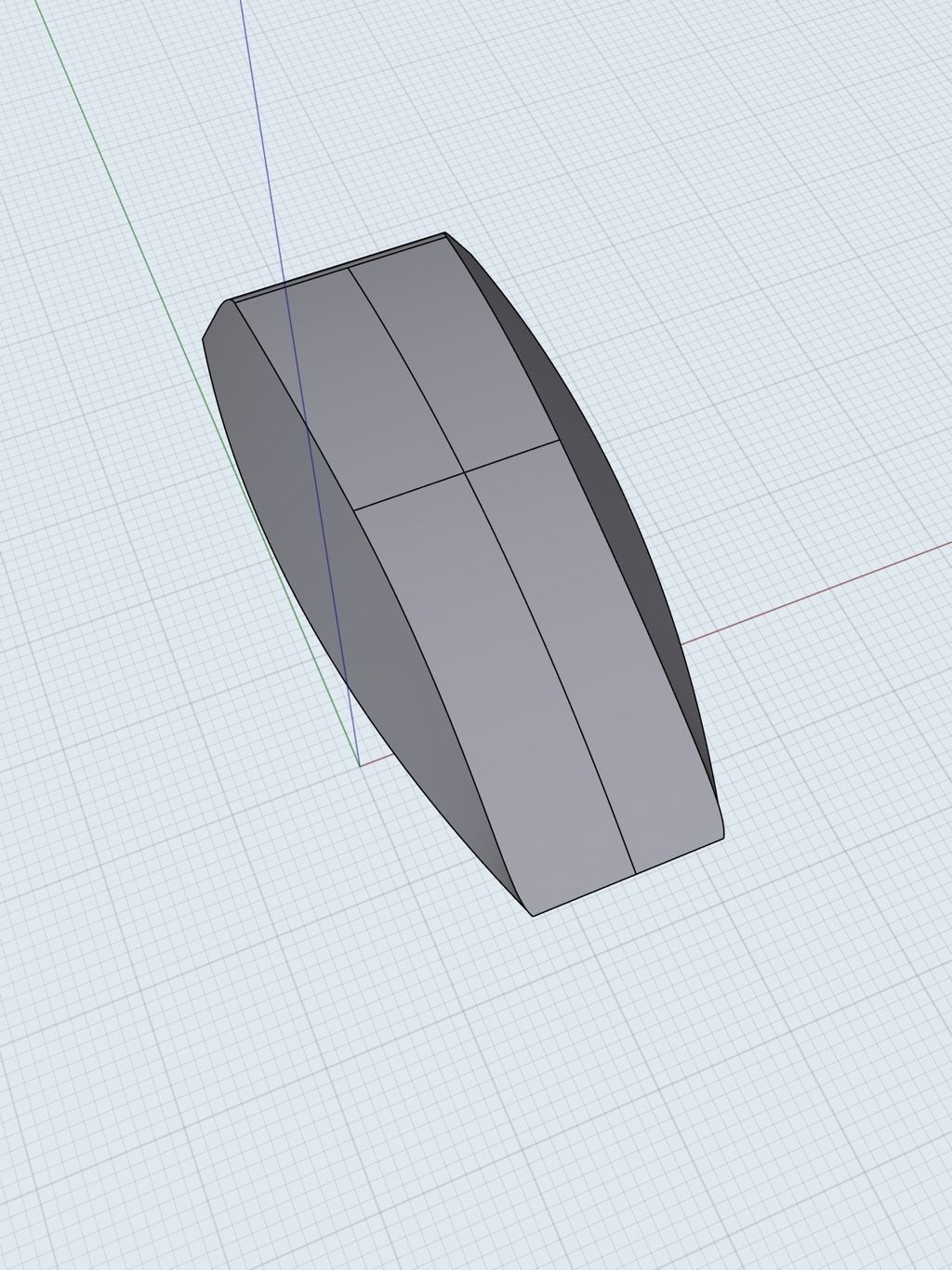Select the light curved left side face of solid

344,576
